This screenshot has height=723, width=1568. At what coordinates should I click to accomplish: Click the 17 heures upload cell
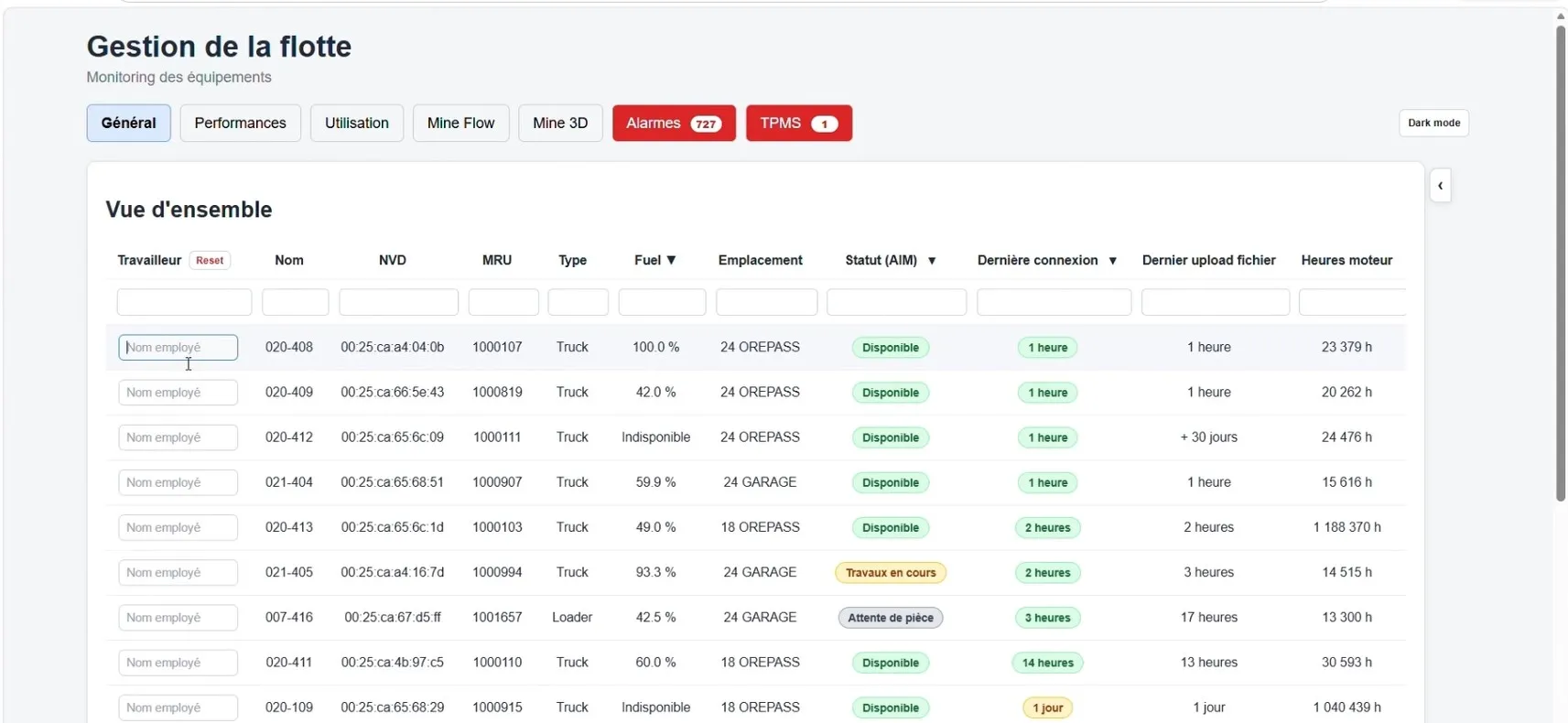pos(1209,617)
